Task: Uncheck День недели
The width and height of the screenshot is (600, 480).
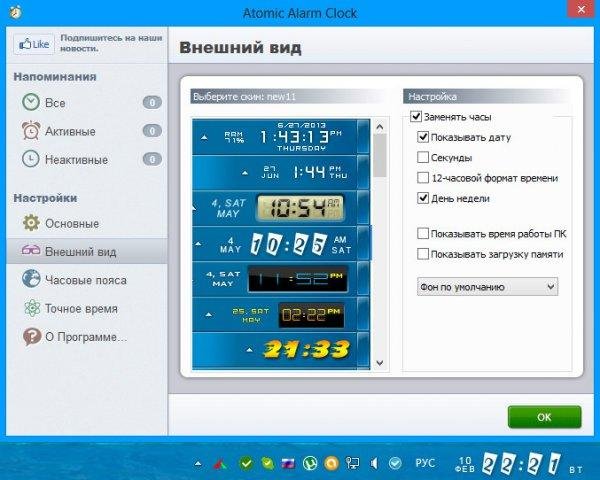Action: click(x=422, y=198)
